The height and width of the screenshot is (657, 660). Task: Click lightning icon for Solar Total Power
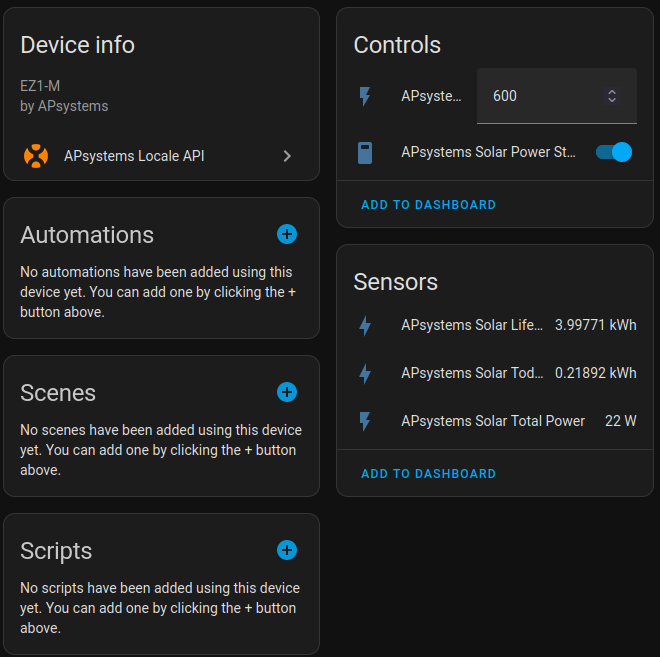(365, 421)
